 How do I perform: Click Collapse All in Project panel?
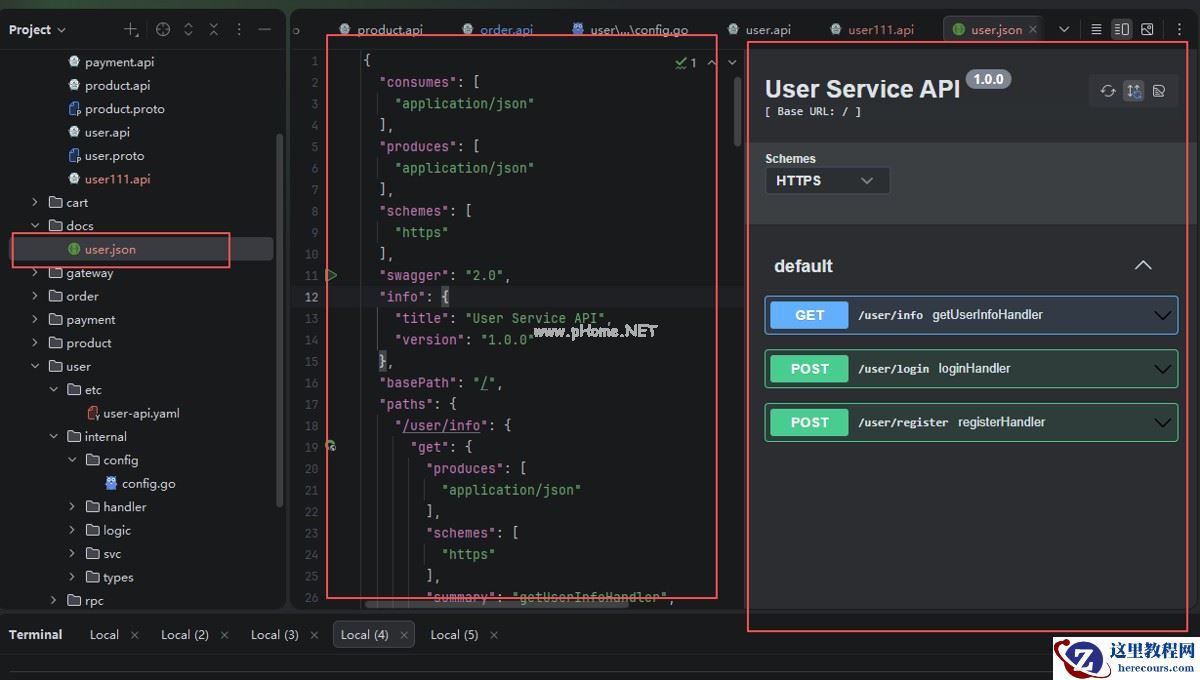213,30
